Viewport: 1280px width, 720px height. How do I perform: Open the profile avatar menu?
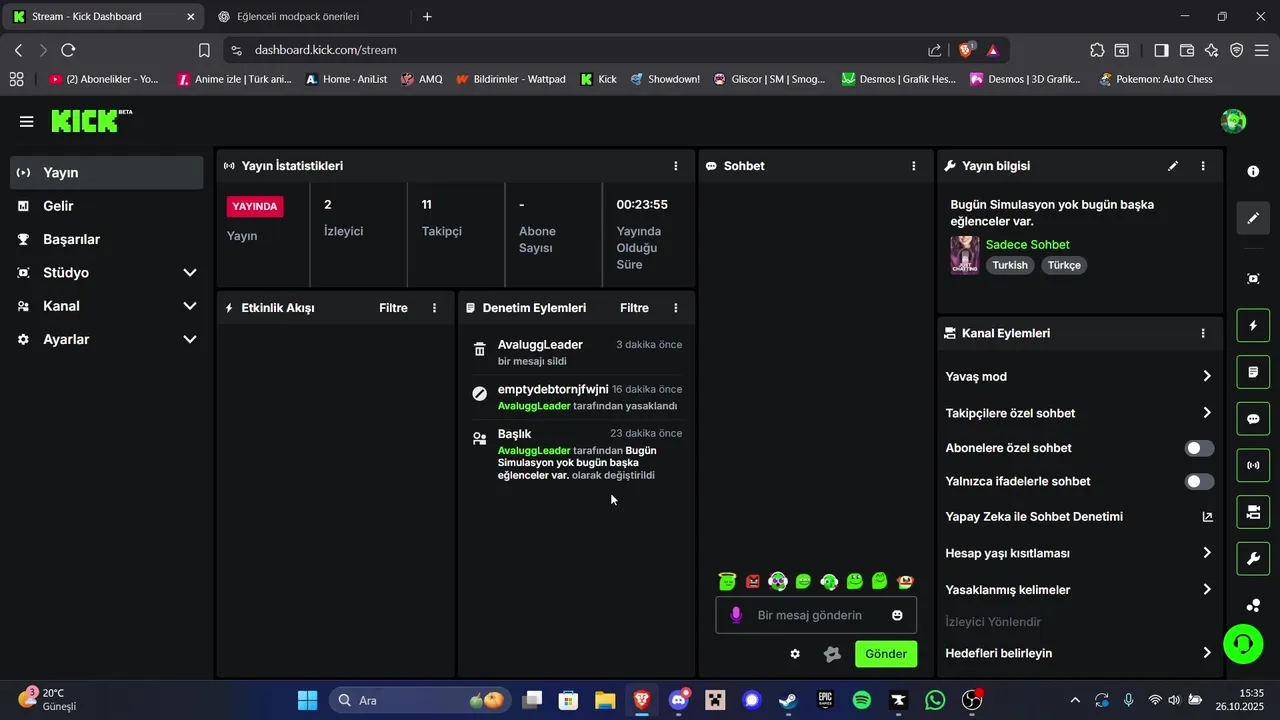[x=1233, y=121]
